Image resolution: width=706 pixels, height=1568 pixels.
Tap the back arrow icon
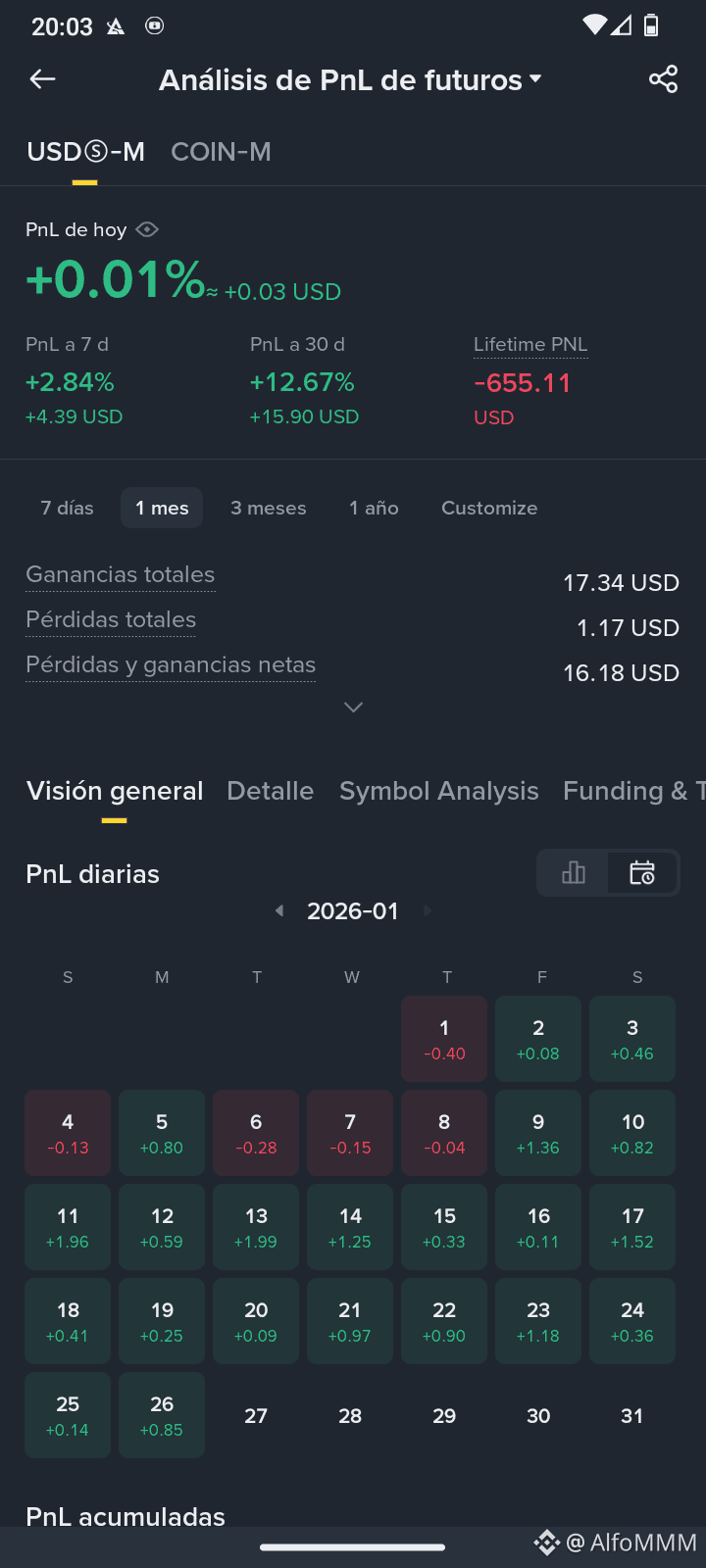tap(42, 79)
